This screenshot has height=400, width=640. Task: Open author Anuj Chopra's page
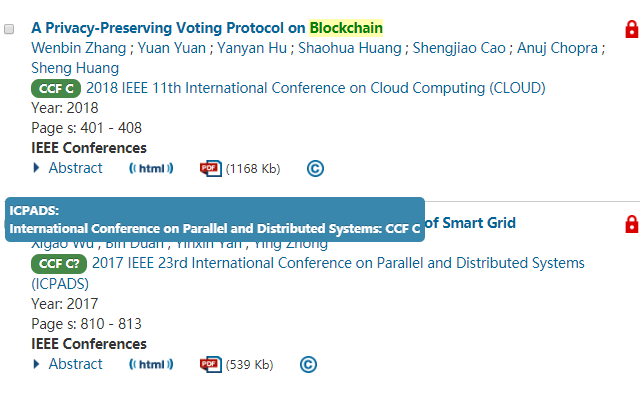click(558, 48)
